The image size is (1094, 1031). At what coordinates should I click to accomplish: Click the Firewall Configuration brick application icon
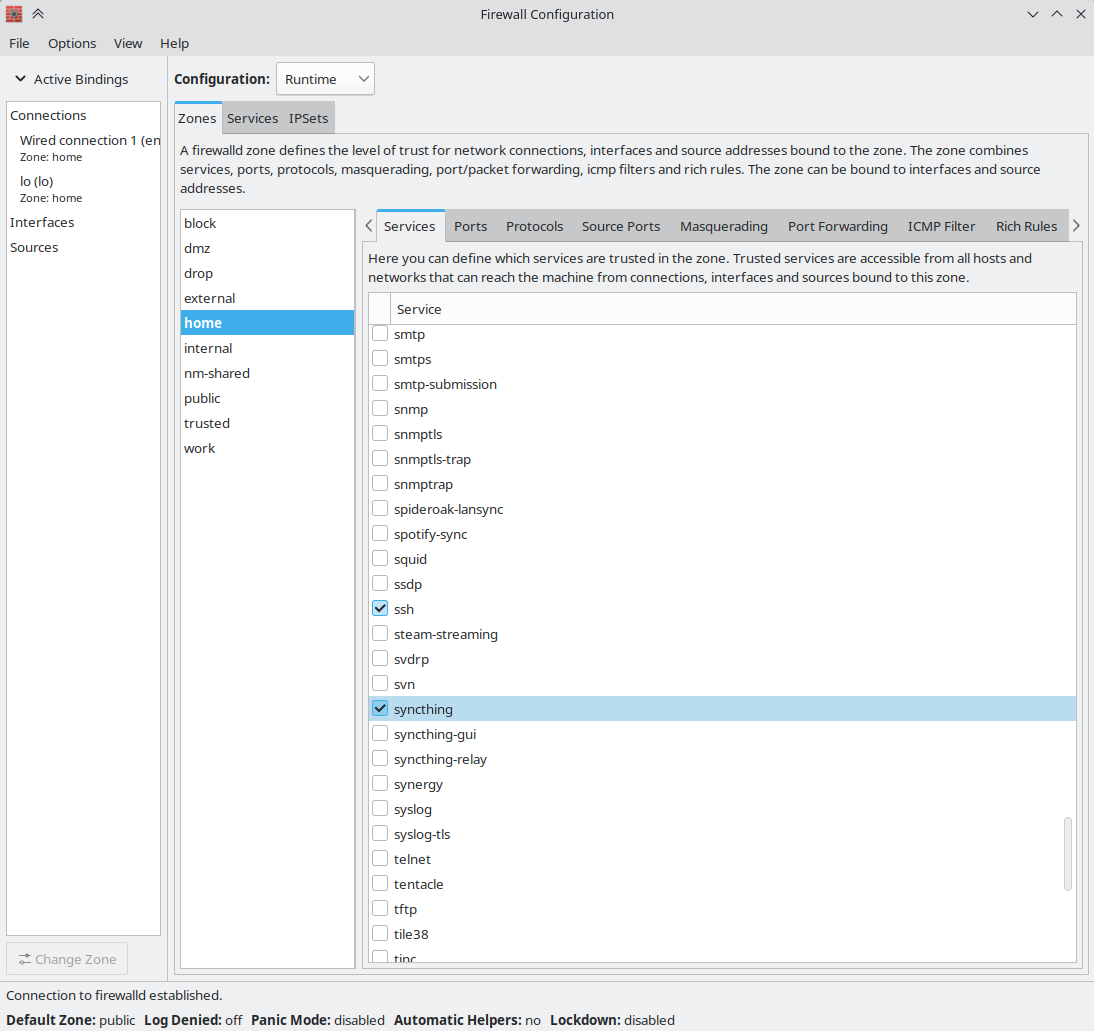13,14
